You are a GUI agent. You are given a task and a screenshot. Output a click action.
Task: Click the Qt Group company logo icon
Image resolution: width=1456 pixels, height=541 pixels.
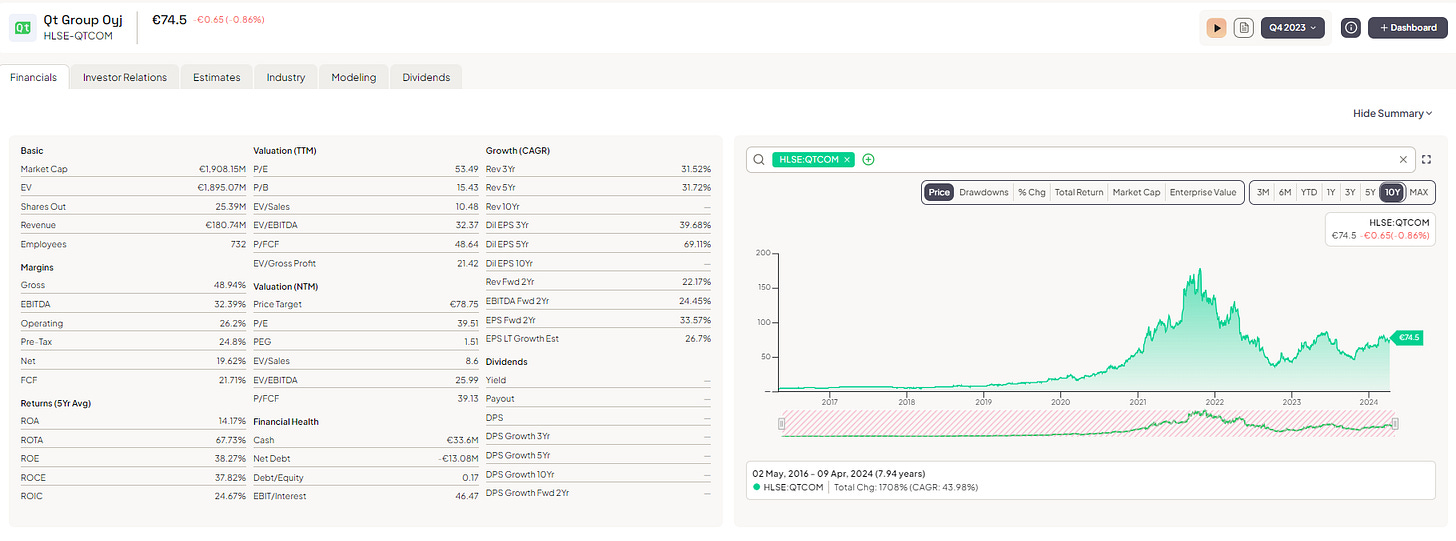tap(23, 28)
